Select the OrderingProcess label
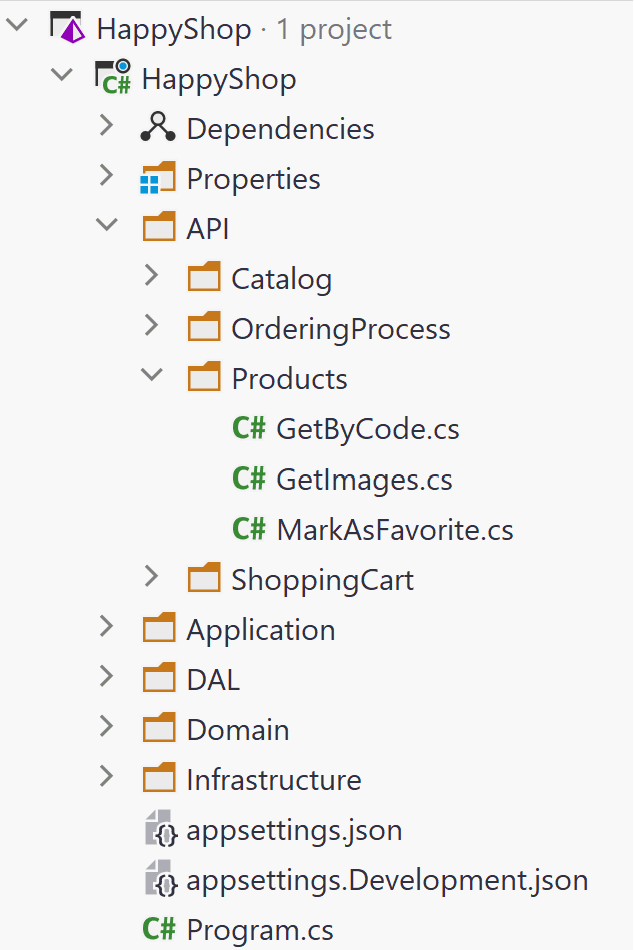The image size is (634, 950). [341, 330]
